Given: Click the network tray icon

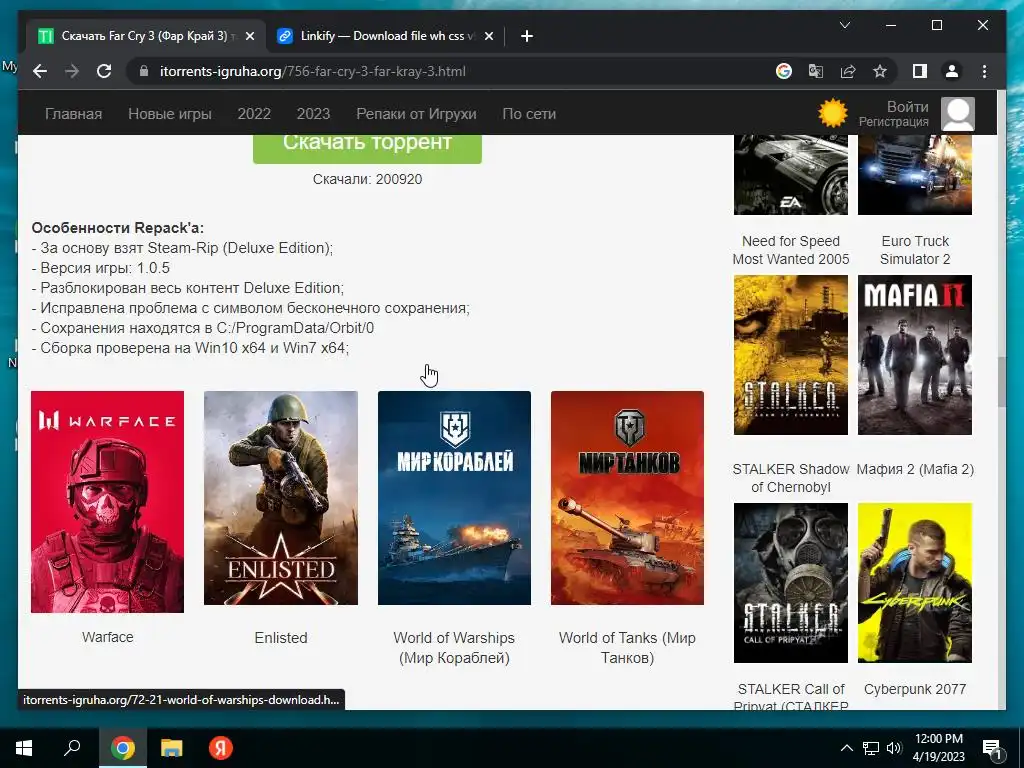Looking at the screenshot, I should (871, 748).
